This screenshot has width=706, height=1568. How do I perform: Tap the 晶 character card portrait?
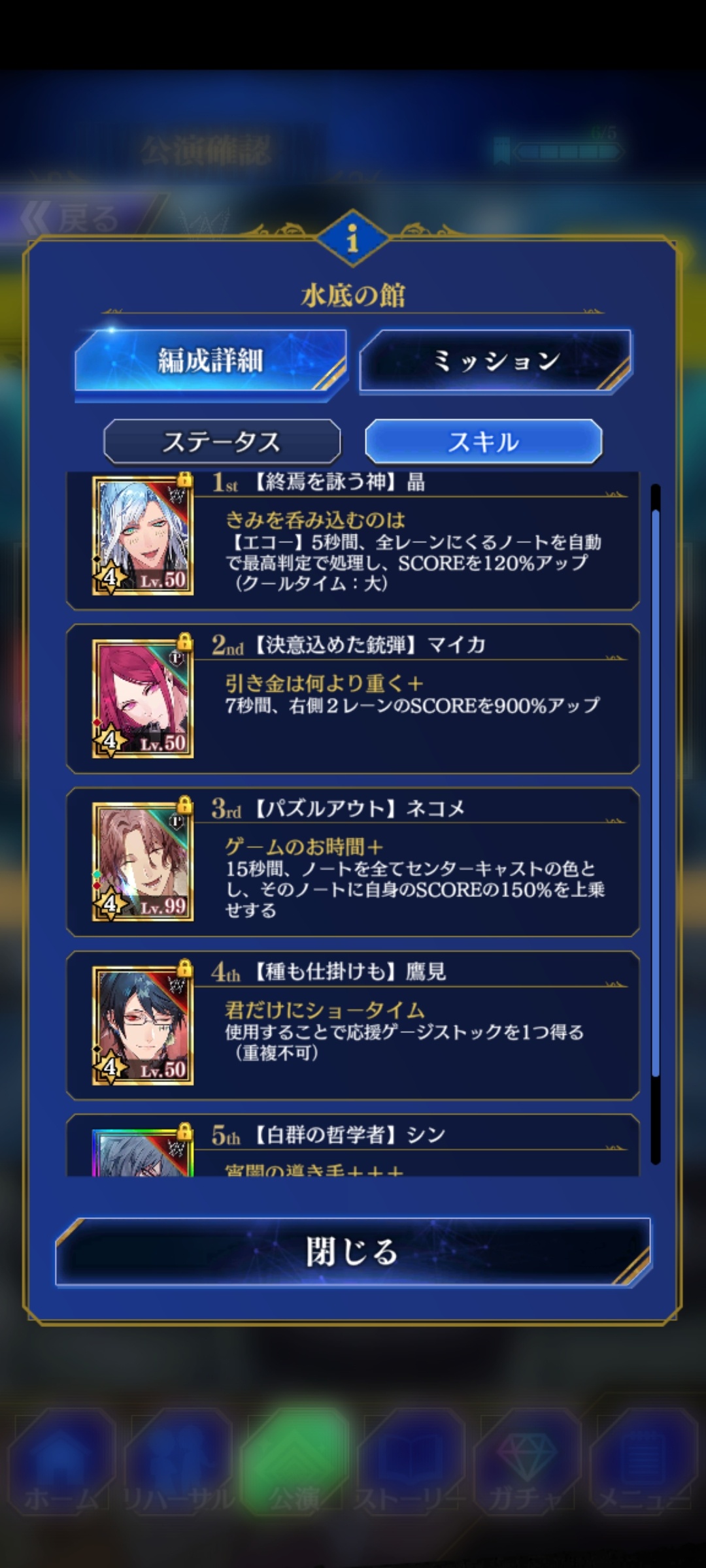pyautogui.click(x=143, y=536)
